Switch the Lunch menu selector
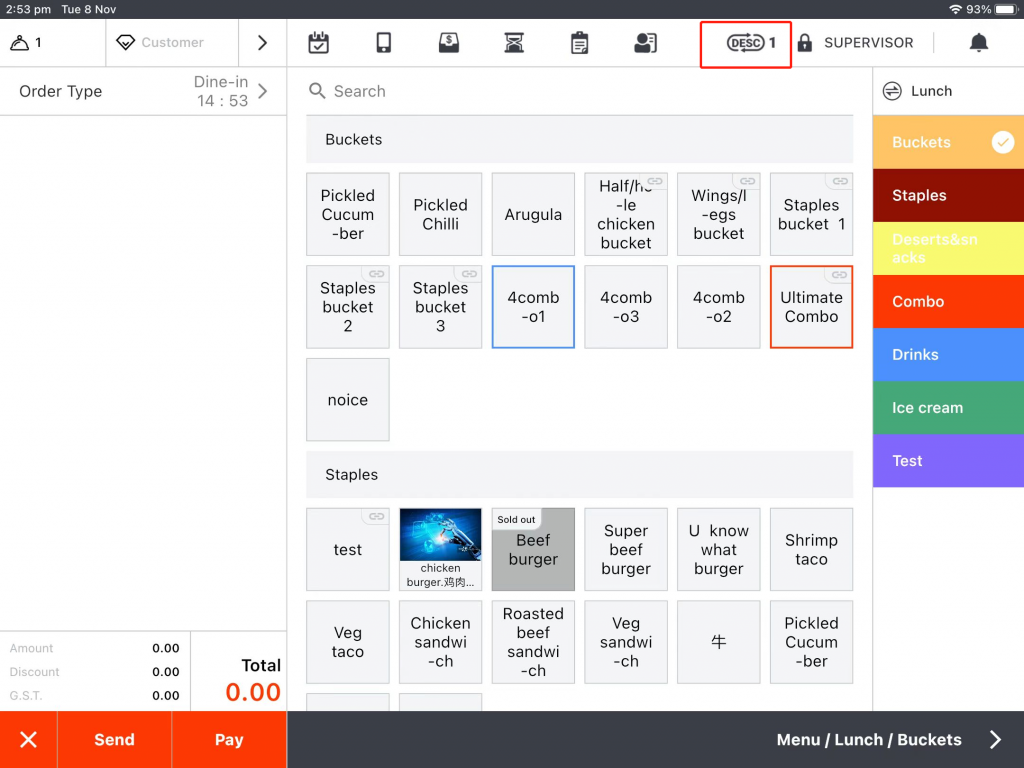The height and width of the screenshot is (768, 1024). (918, 91)
